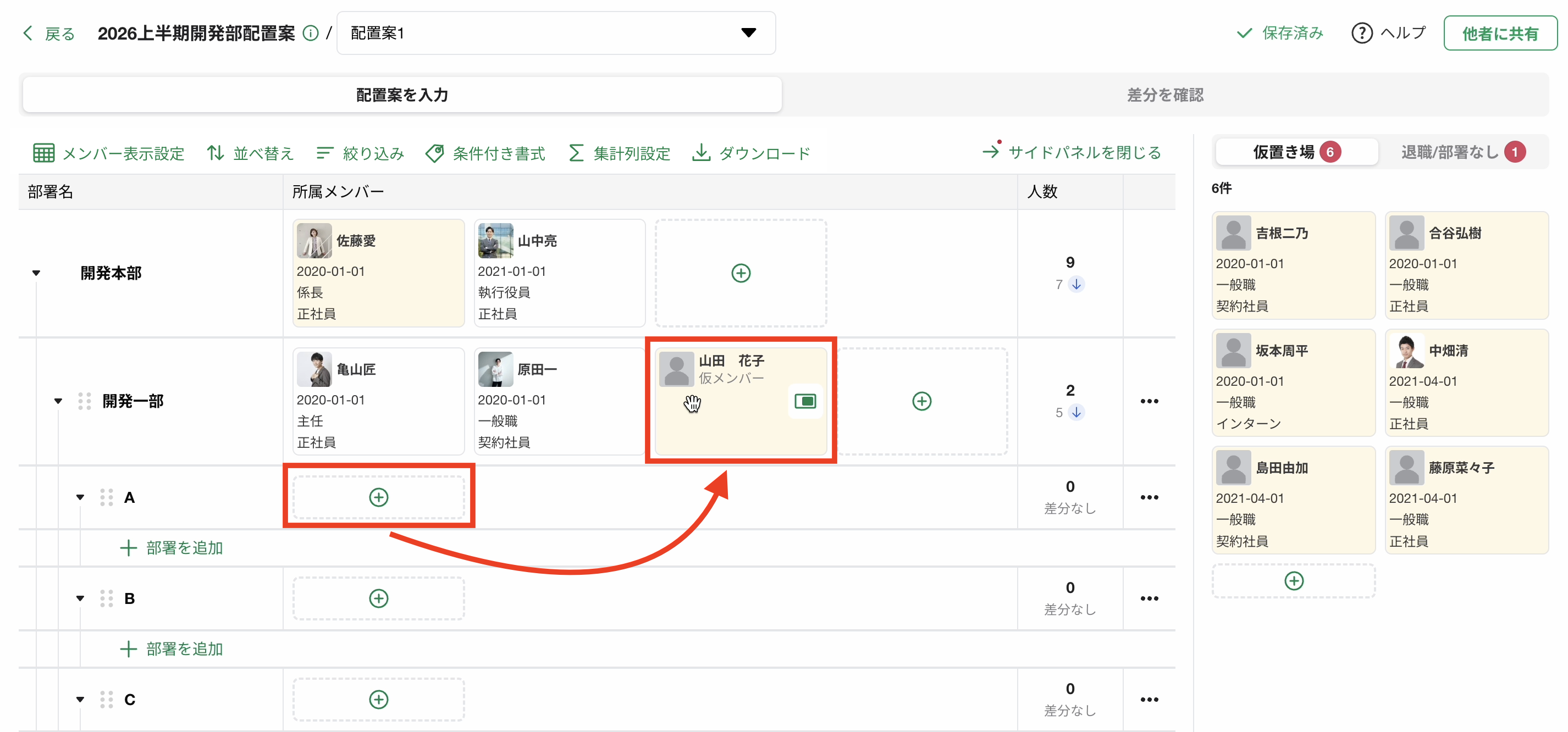Open the メンバー表示設定 grid icon
The image size is (1568, 732).
tap(43, 153)
